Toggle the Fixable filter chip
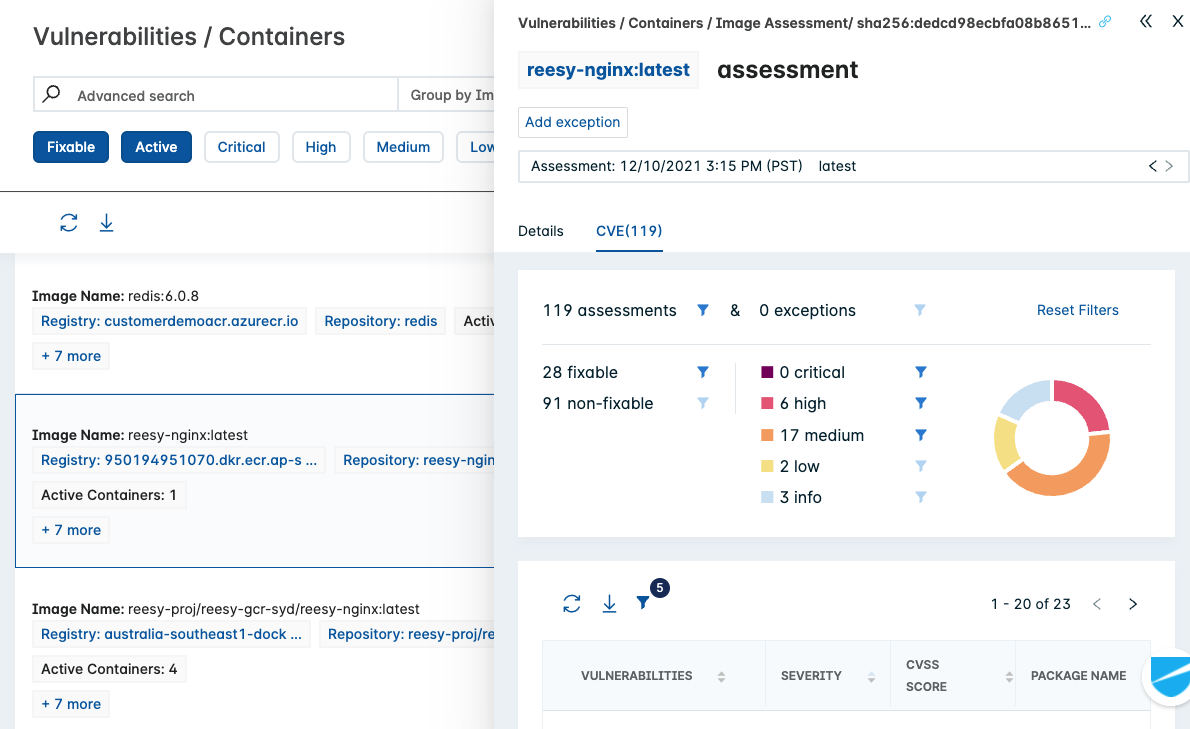The width and height of the screenshot is (1190, 729). (71, 147)
